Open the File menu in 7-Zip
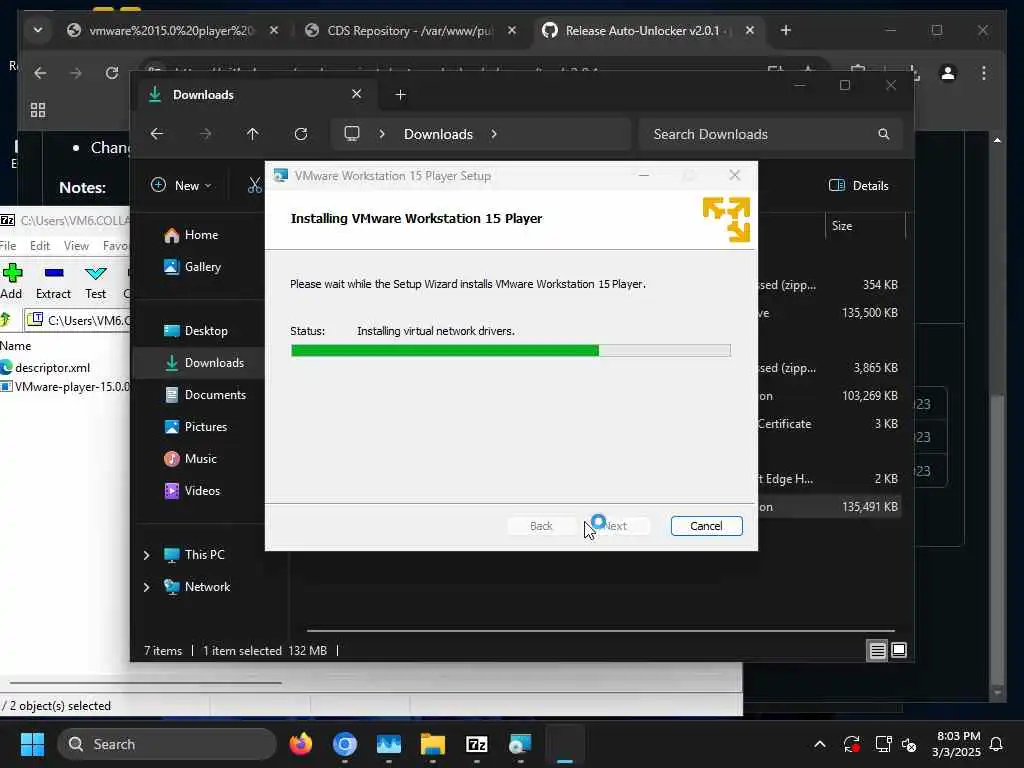The height and width of the screenshot is (768, 1024). [8, 246]
